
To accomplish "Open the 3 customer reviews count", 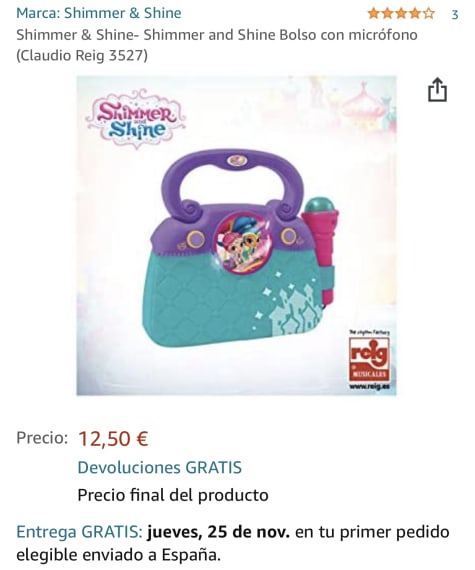I will 455,15.
